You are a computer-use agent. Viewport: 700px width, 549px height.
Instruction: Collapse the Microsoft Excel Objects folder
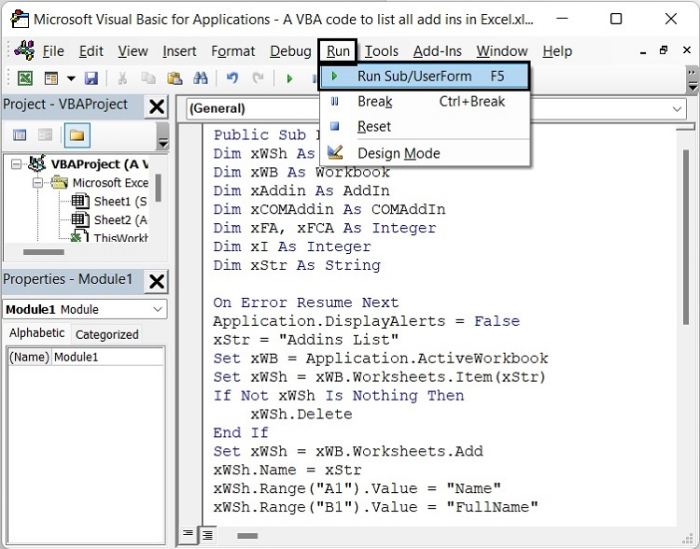click(x=38, y=183)
